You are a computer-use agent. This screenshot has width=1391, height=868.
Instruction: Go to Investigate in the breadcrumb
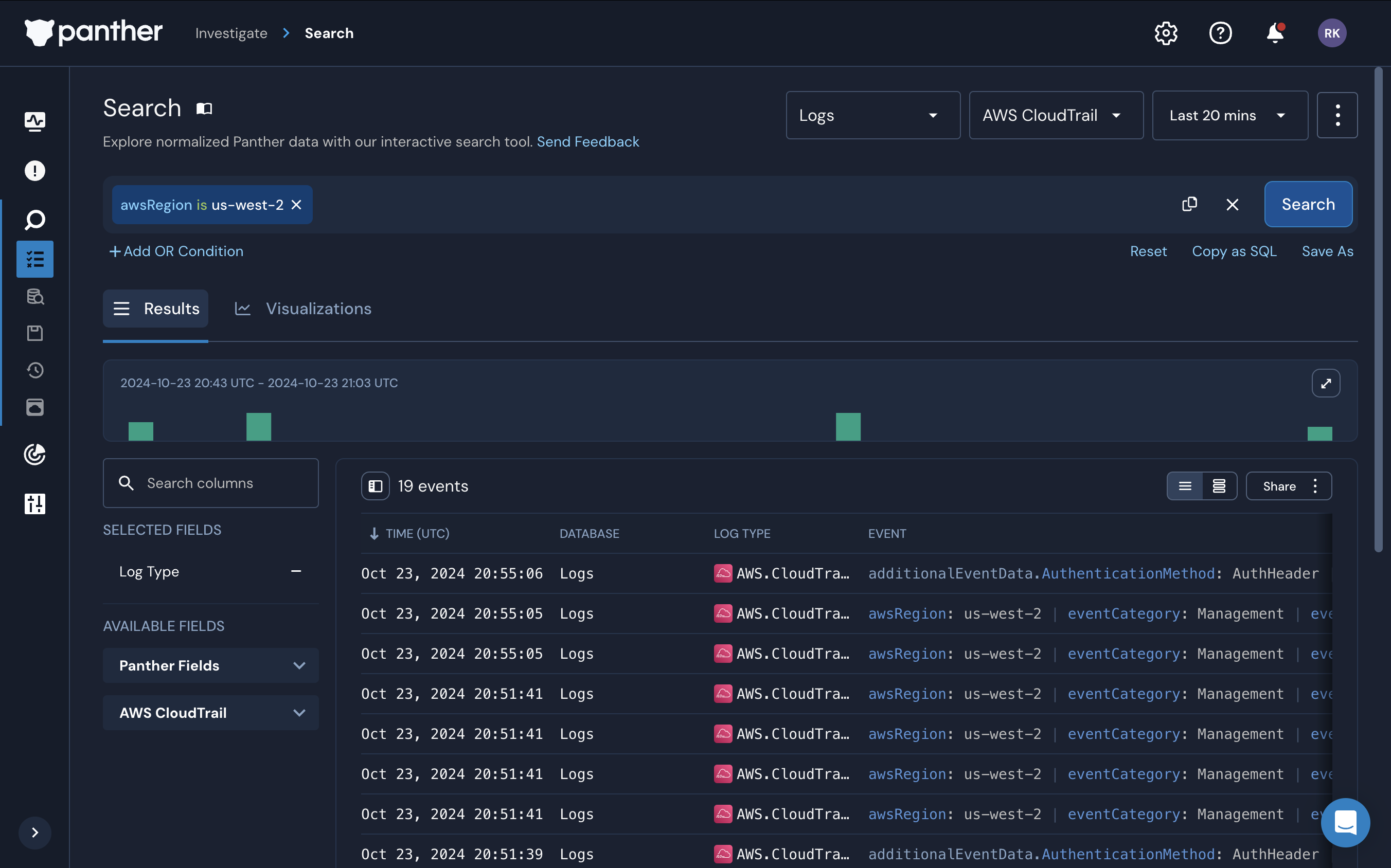click(231, 33)
